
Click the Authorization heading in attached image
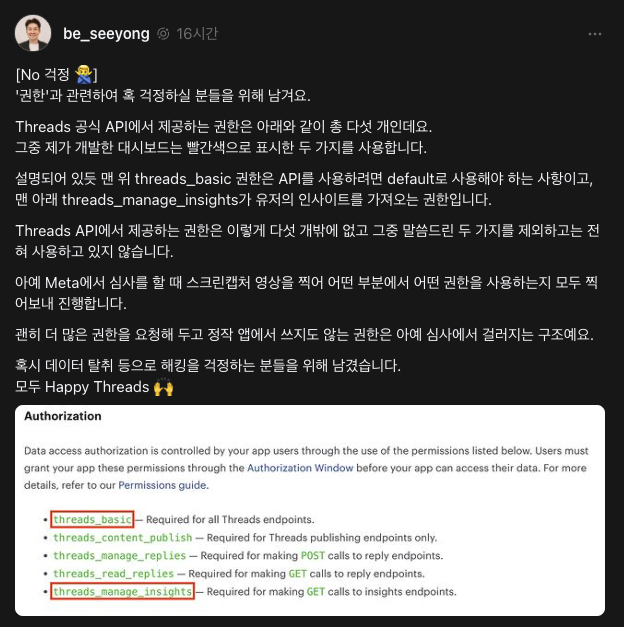63,416
